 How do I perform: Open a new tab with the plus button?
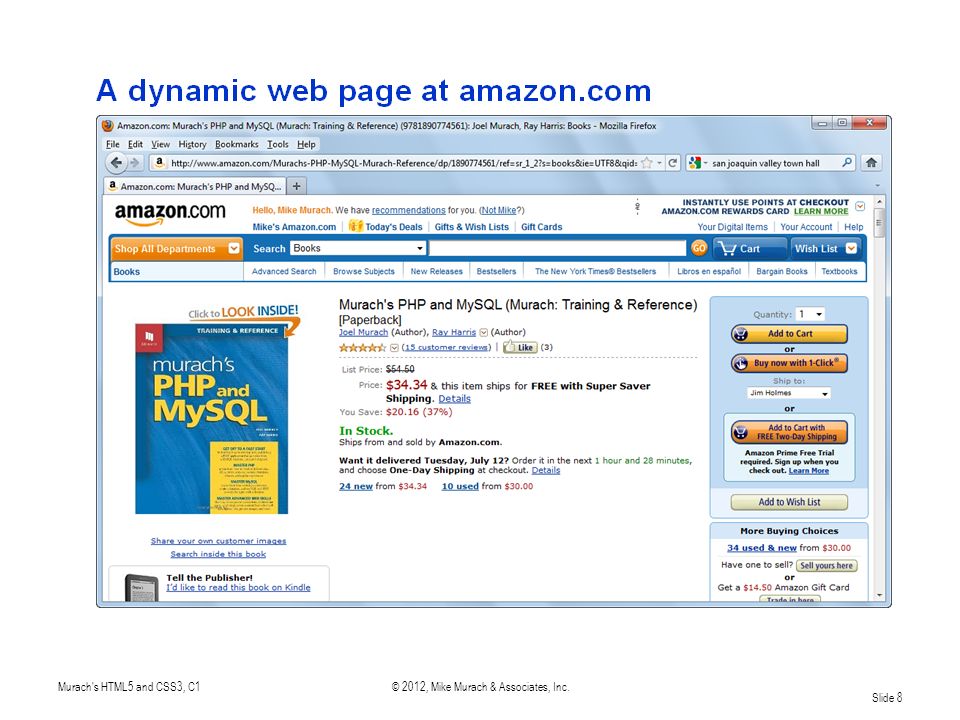click(x=296, y=186)
